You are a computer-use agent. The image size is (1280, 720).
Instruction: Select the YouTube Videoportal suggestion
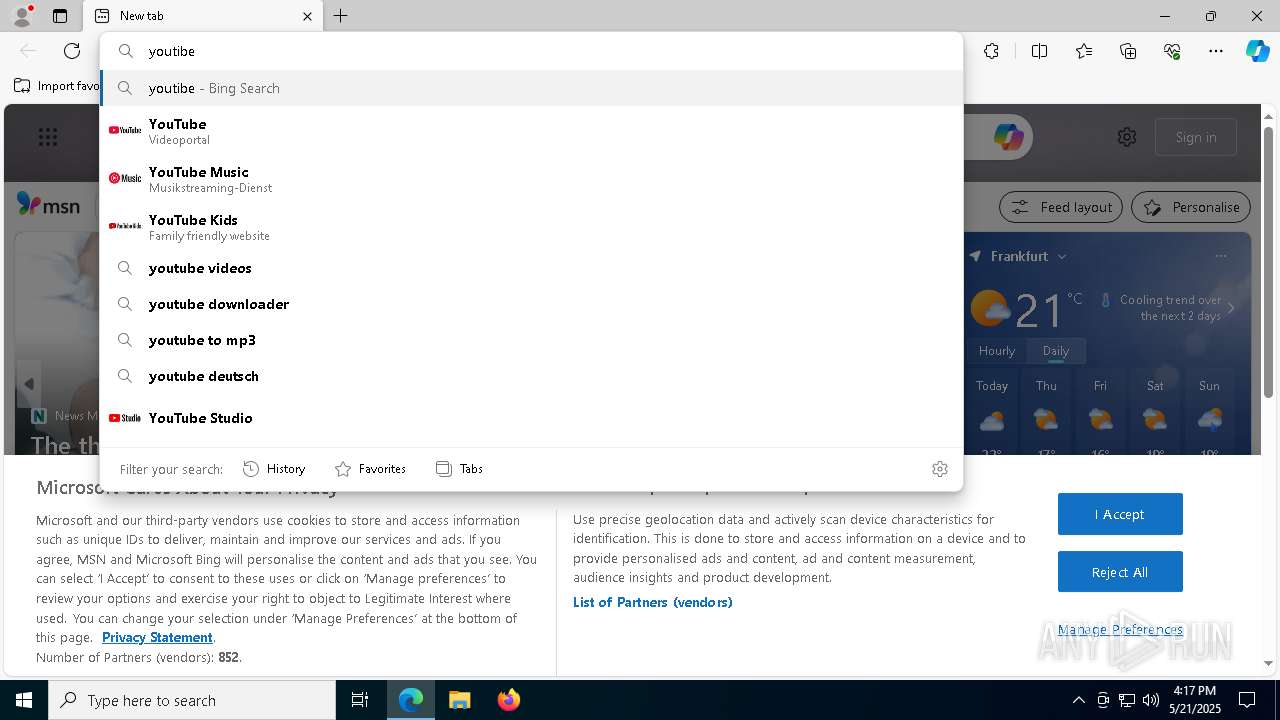coord(531,131)
